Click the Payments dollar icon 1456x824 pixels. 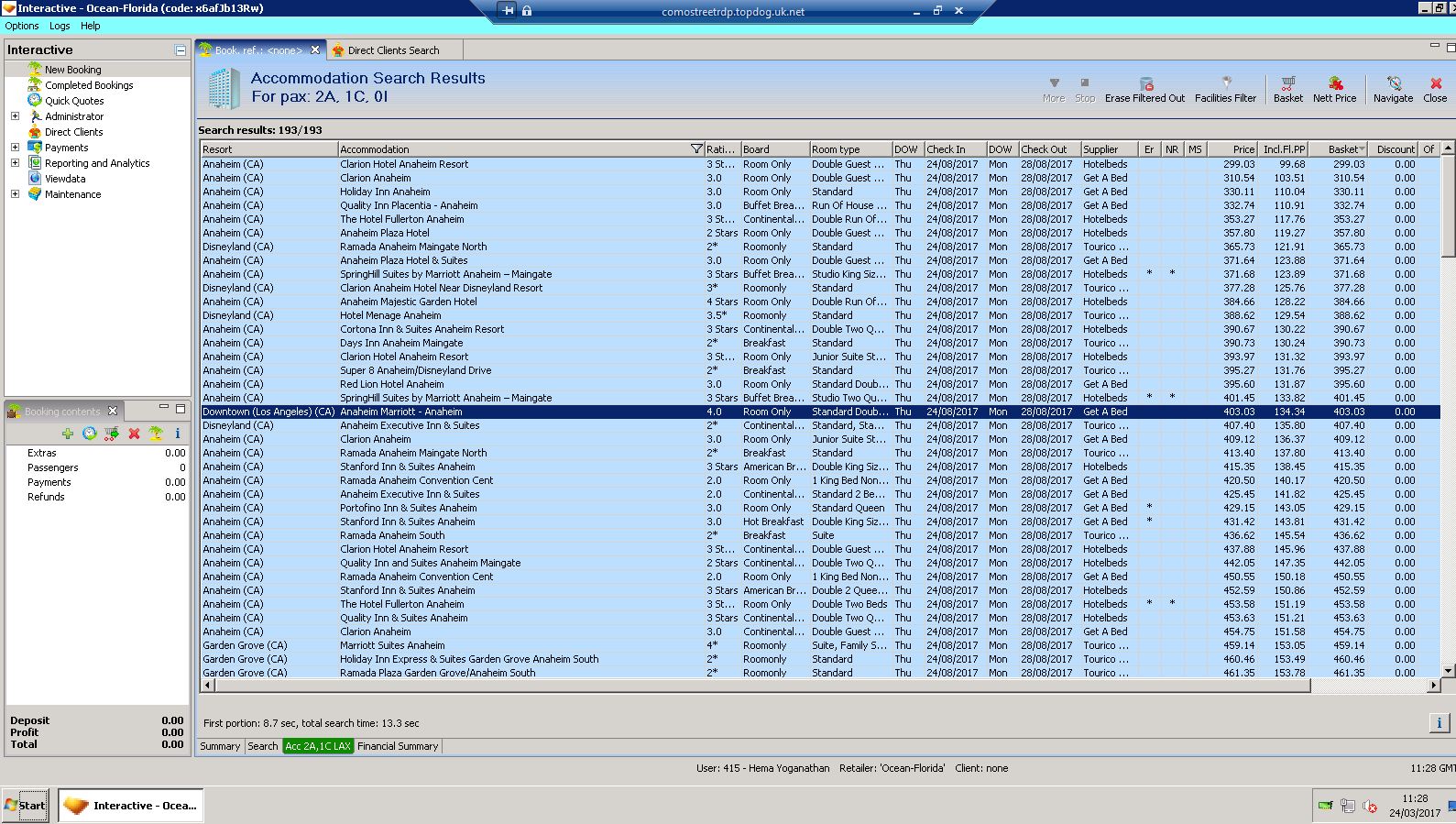point(35,147)
